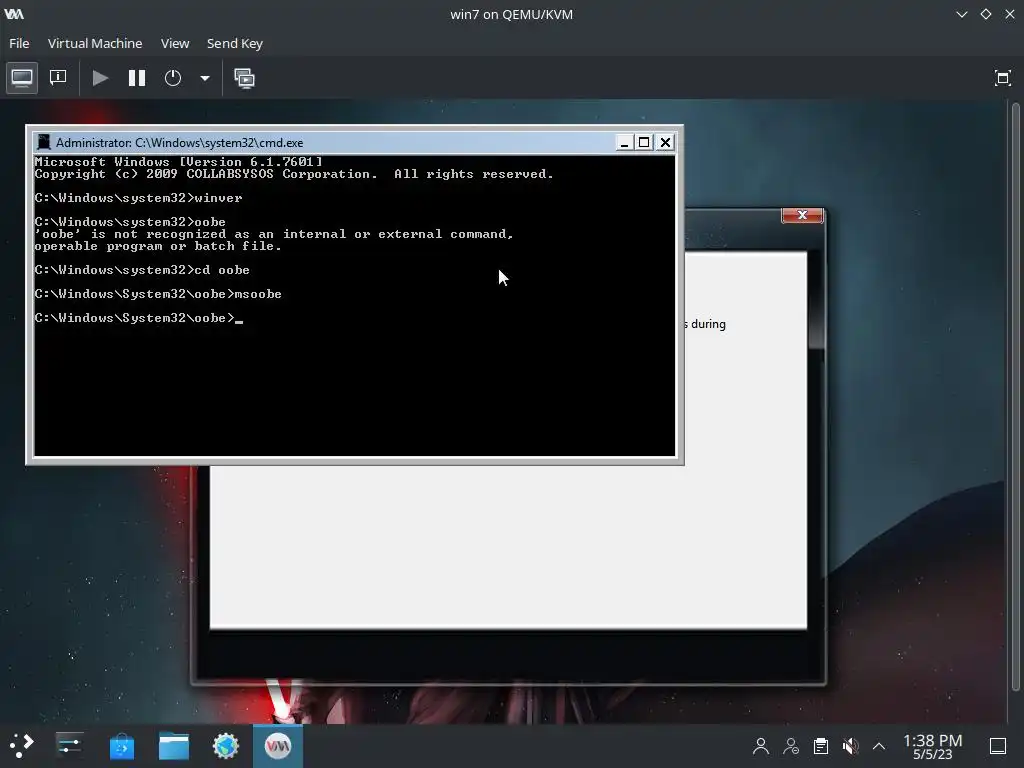
Task: Click the 'msoobe' command line text
Action: click(258, 294)
